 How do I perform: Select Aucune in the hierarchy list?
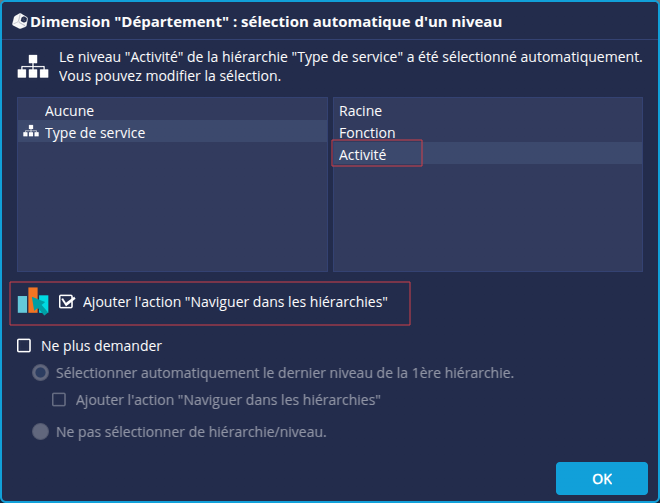(69, 111)
